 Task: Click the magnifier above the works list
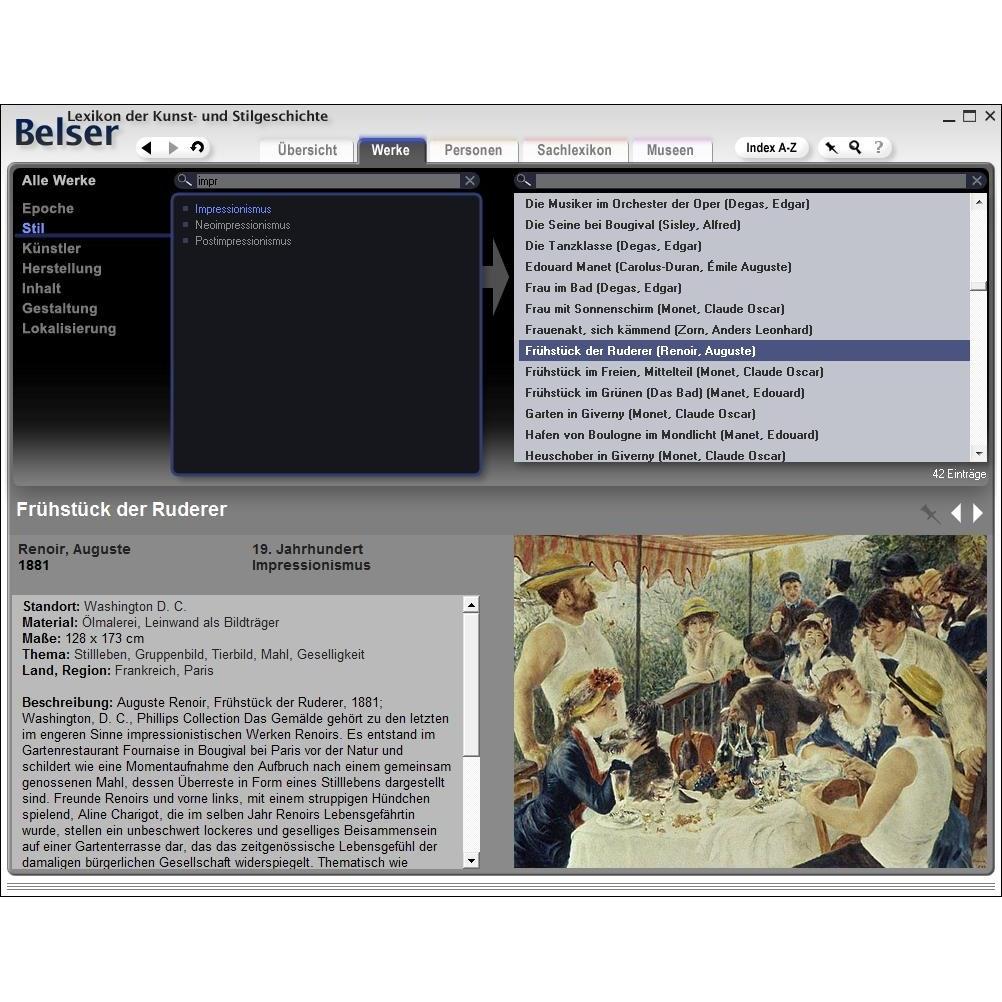tap(524, 181)
